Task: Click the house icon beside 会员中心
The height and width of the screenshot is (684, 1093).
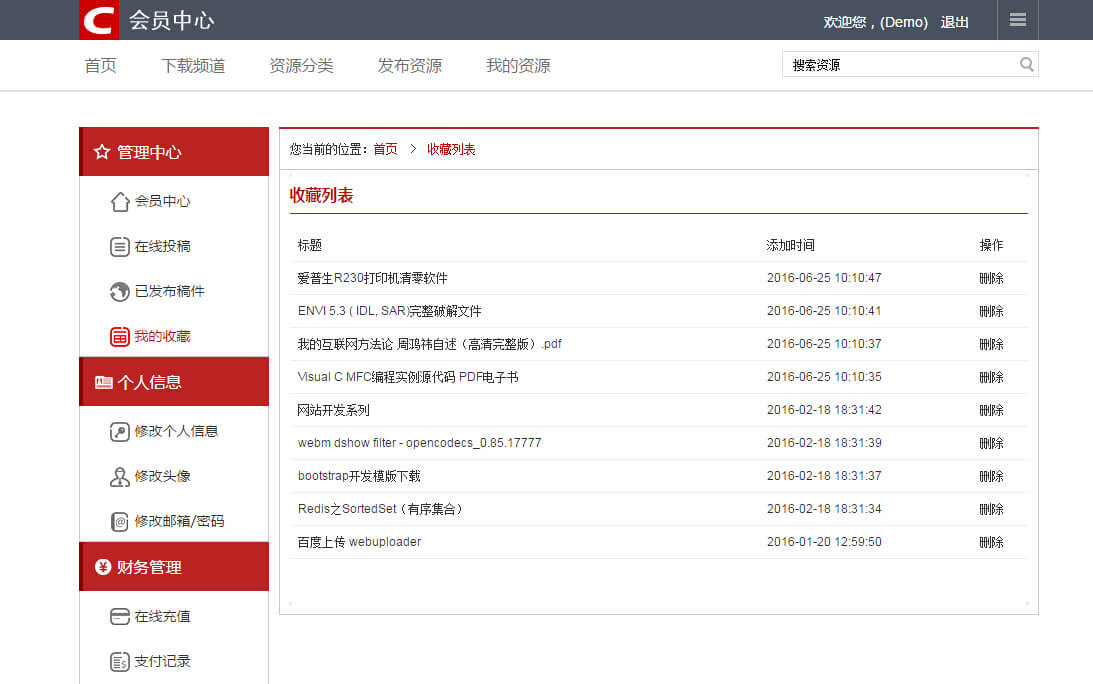Action: tap(119, 202)
